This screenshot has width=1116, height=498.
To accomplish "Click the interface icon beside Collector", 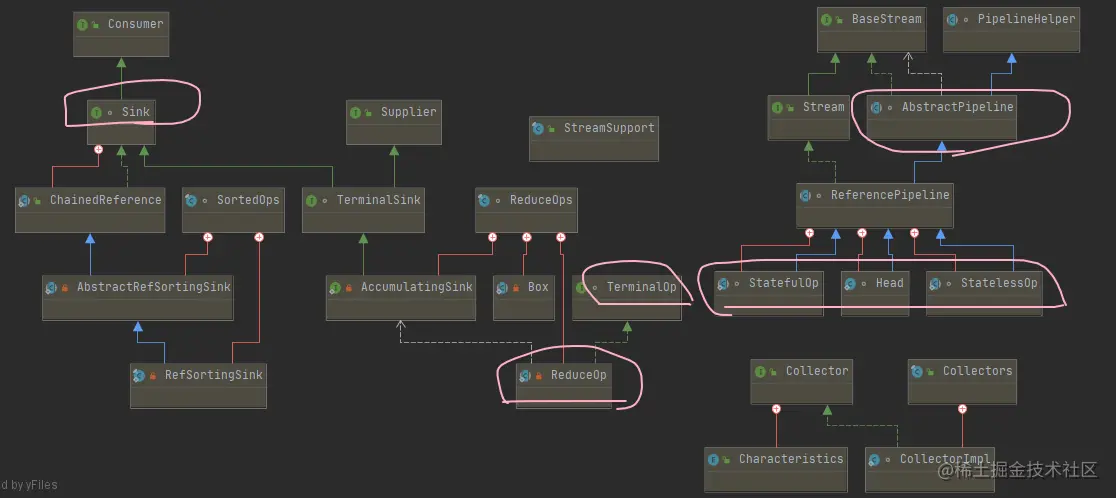I will (x=760, y=371).
